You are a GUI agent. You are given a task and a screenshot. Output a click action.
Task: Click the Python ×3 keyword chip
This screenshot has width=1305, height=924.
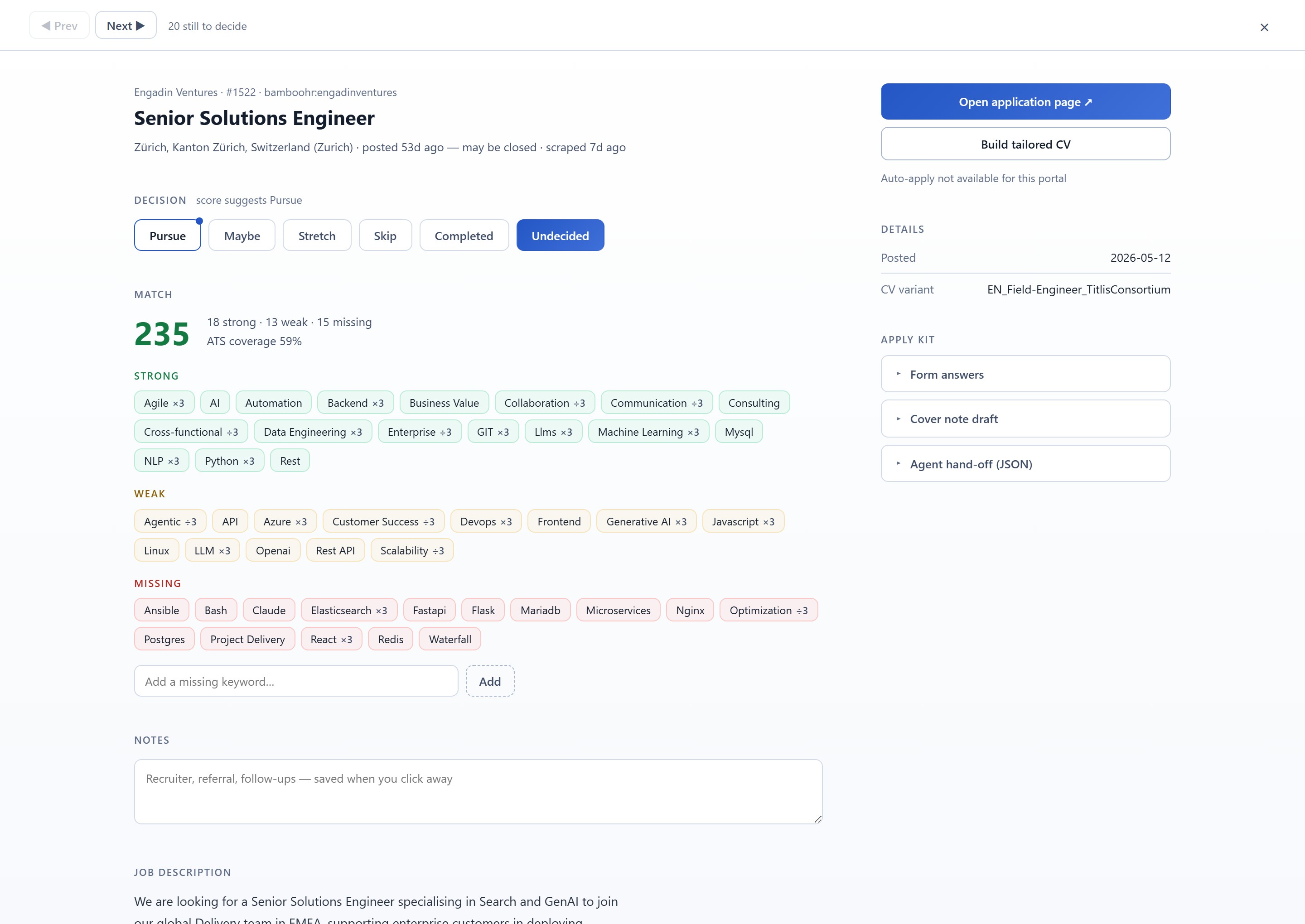(x=229, y=461)
